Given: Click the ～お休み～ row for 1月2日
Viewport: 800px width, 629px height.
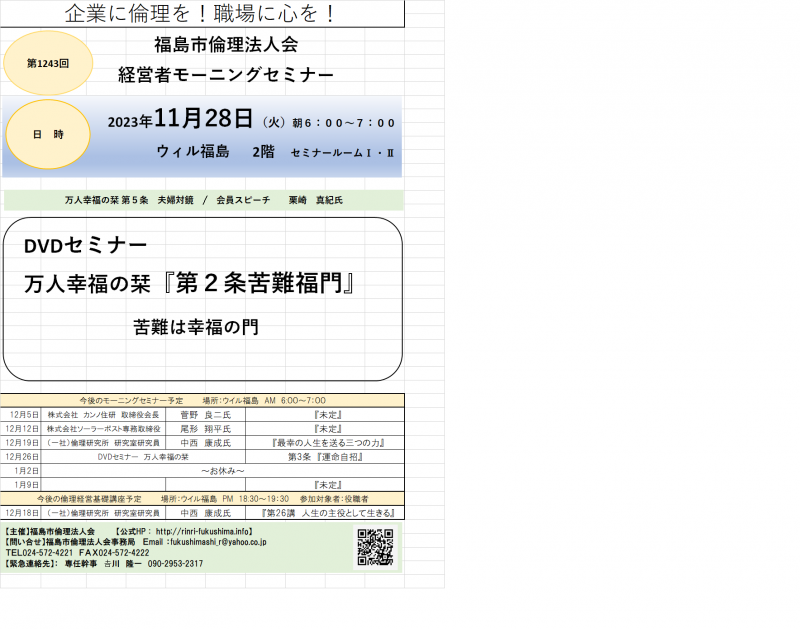Looking at the screenshot, I should (222, 470).
